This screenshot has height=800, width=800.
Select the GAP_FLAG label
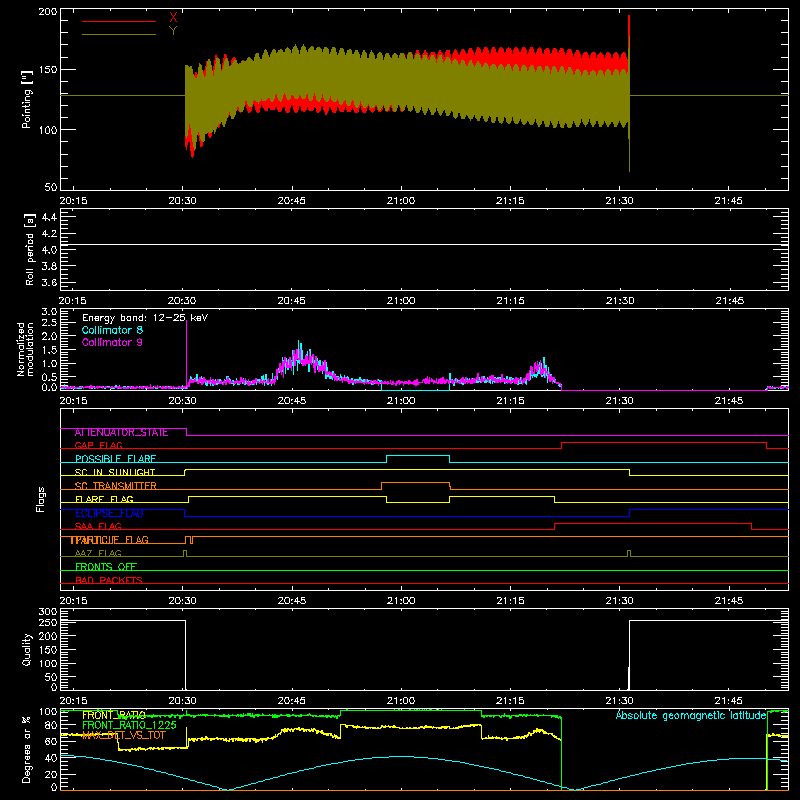coord(98,445)
